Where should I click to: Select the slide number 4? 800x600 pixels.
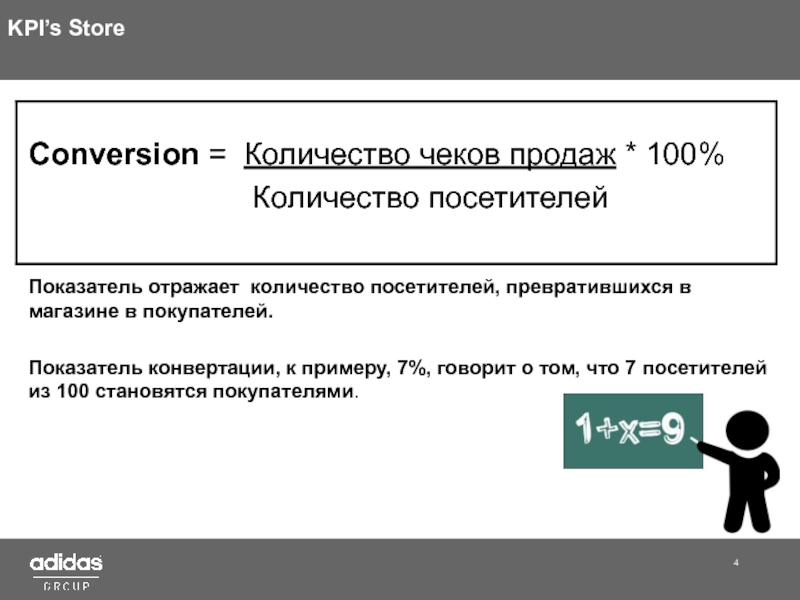[x=736, y=565]
